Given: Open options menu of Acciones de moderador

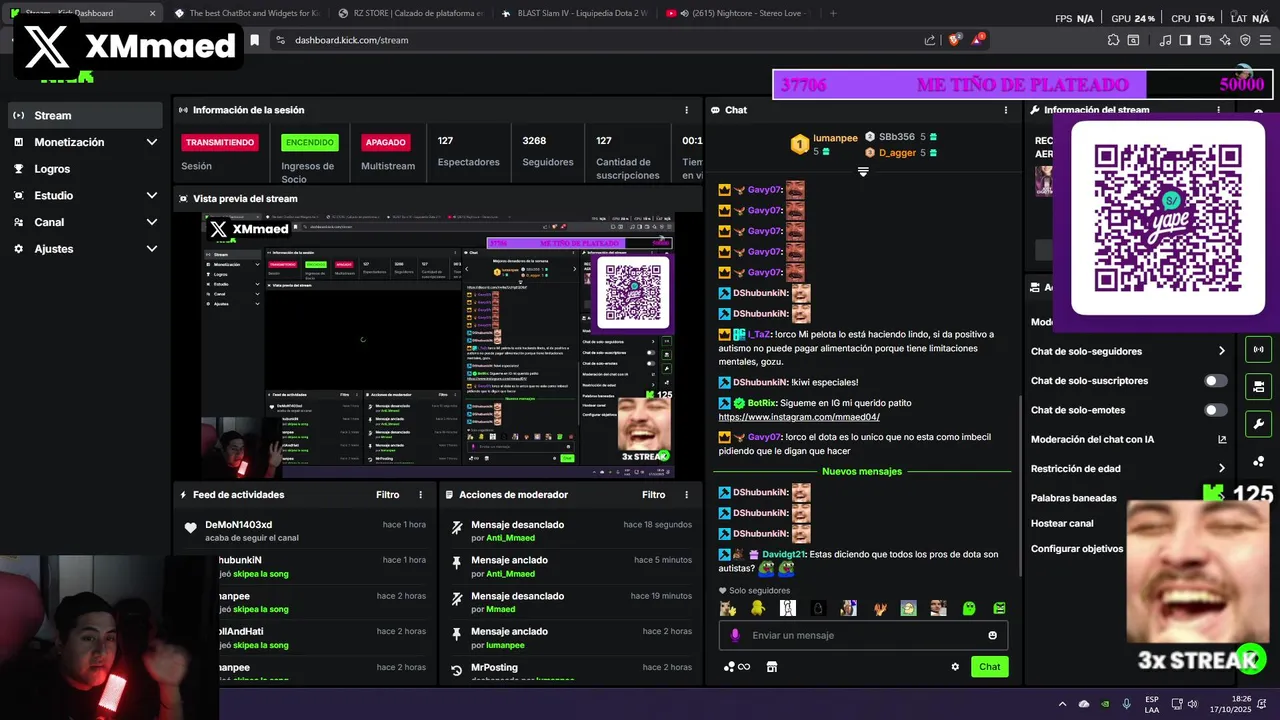Looking at the screenshot, I should pos(686,495).
